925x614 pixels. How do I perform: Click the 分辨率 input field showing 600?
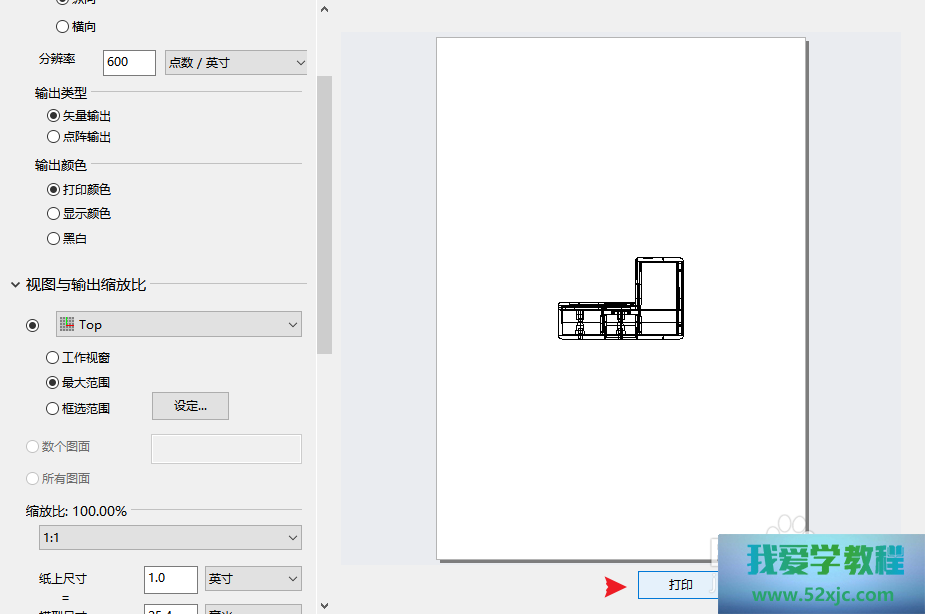(x=130, y=62)
